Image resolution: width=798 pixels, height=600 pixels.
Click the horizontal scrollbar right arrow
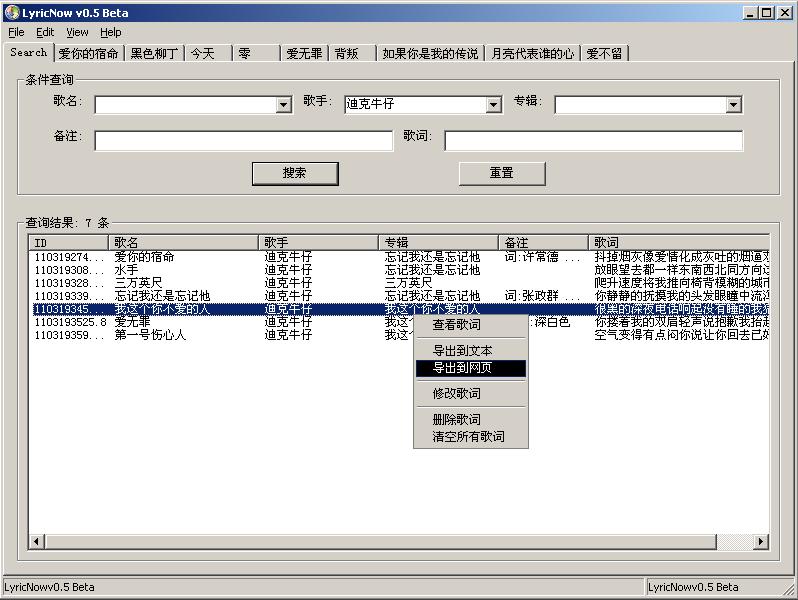764,541
